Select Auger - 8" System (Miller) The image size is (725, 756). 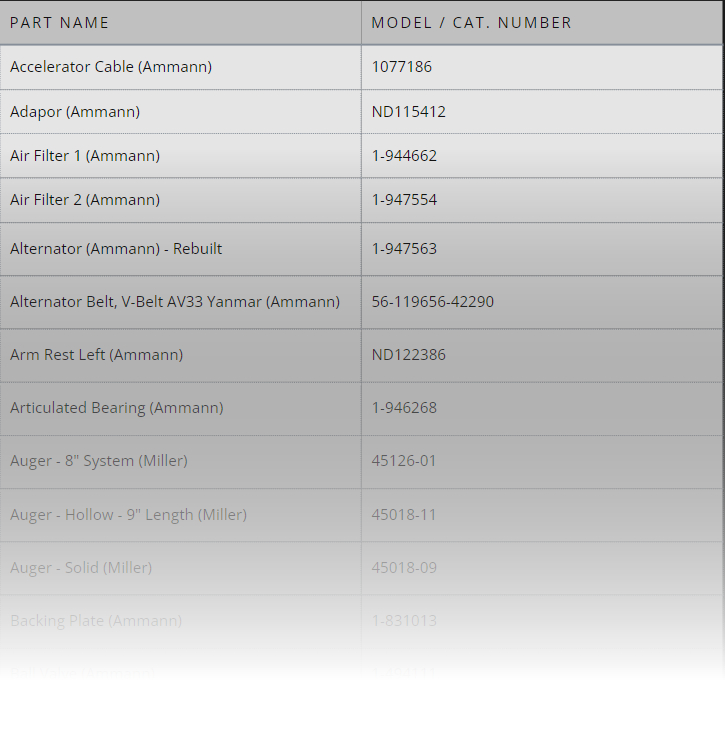click(x=99, y=461)
